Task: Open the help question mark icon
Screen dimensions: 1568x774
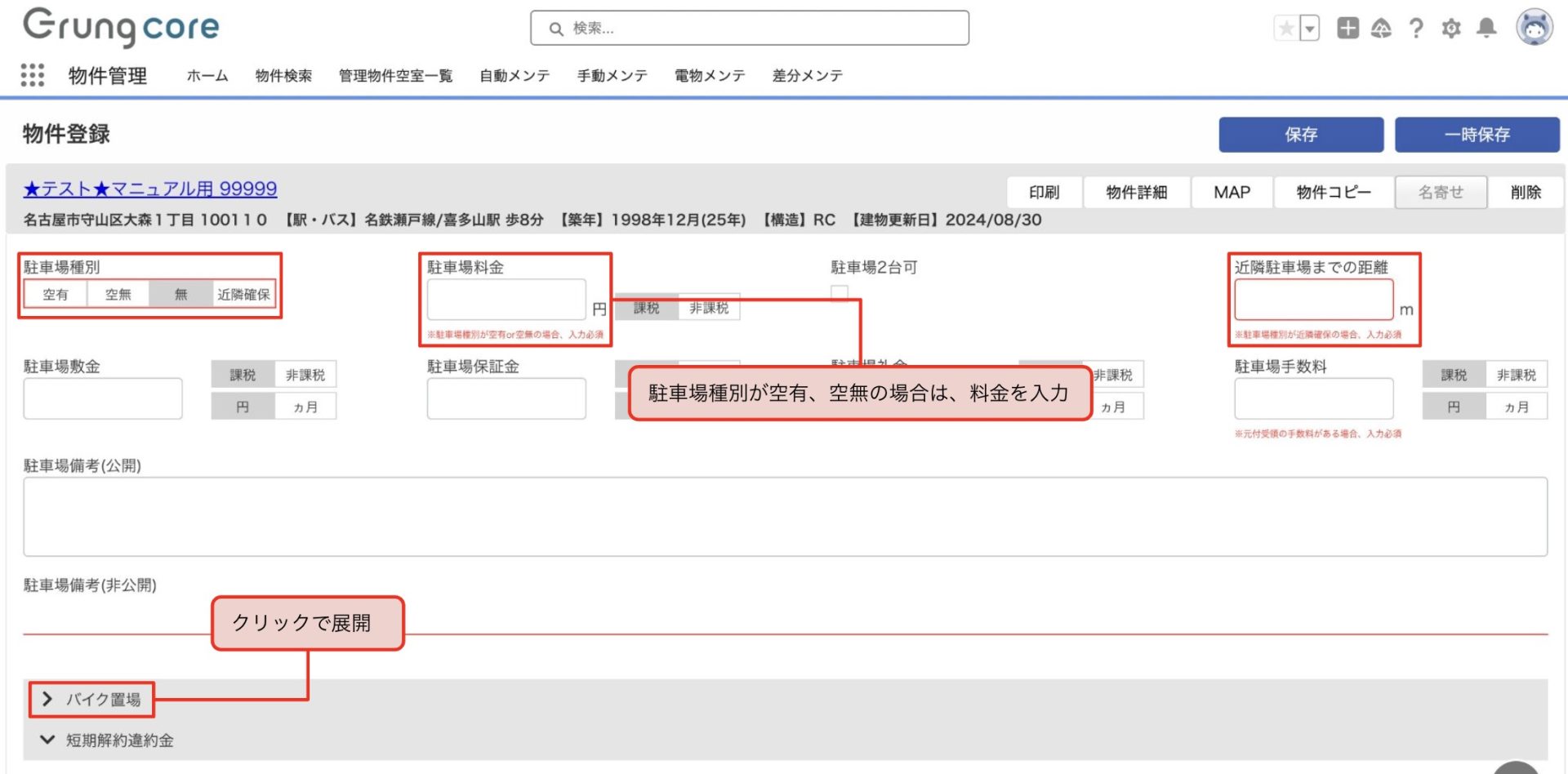Action: click(1416, 29)
